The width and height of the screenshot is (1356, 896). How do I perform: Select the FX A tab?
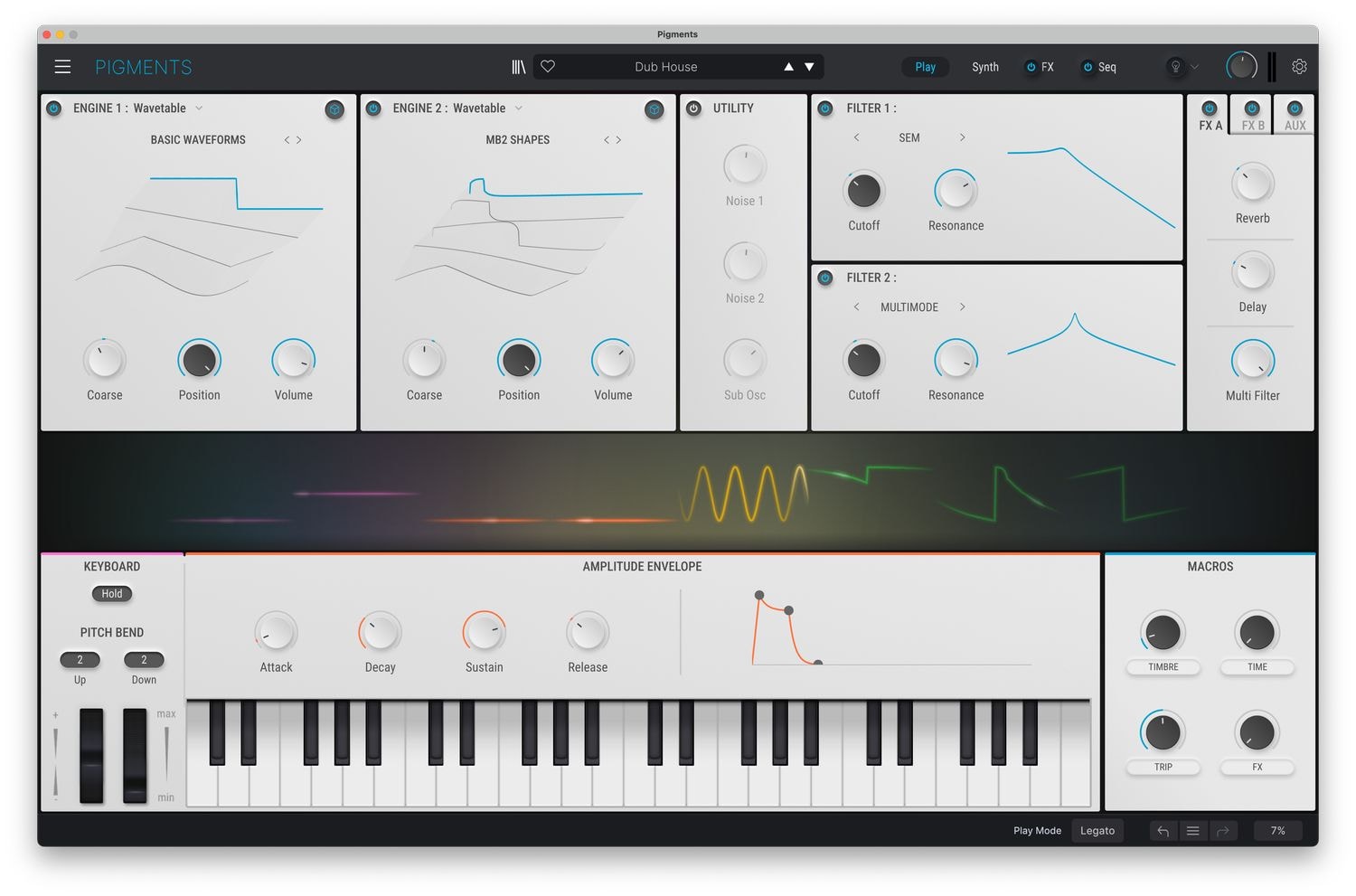(1210, 126)
